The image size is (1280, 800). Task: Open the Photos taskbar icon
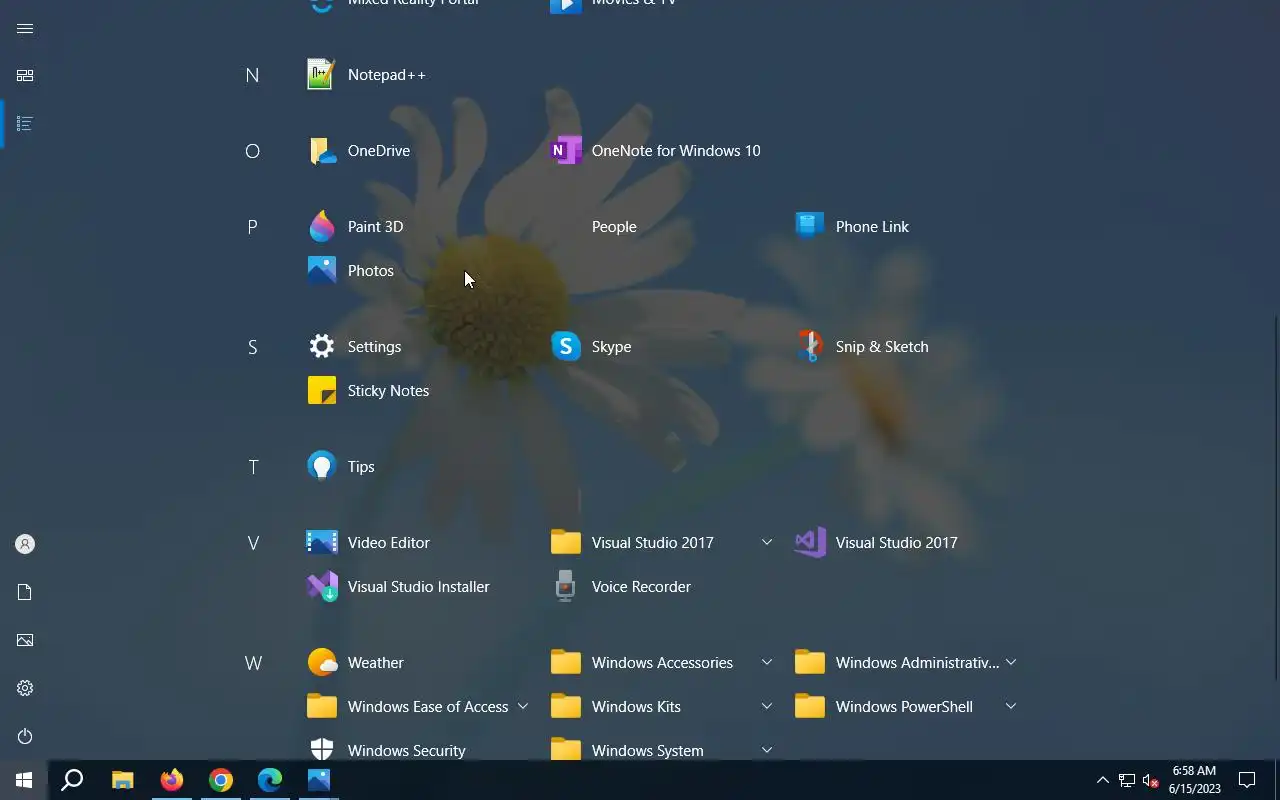[318, 780]
